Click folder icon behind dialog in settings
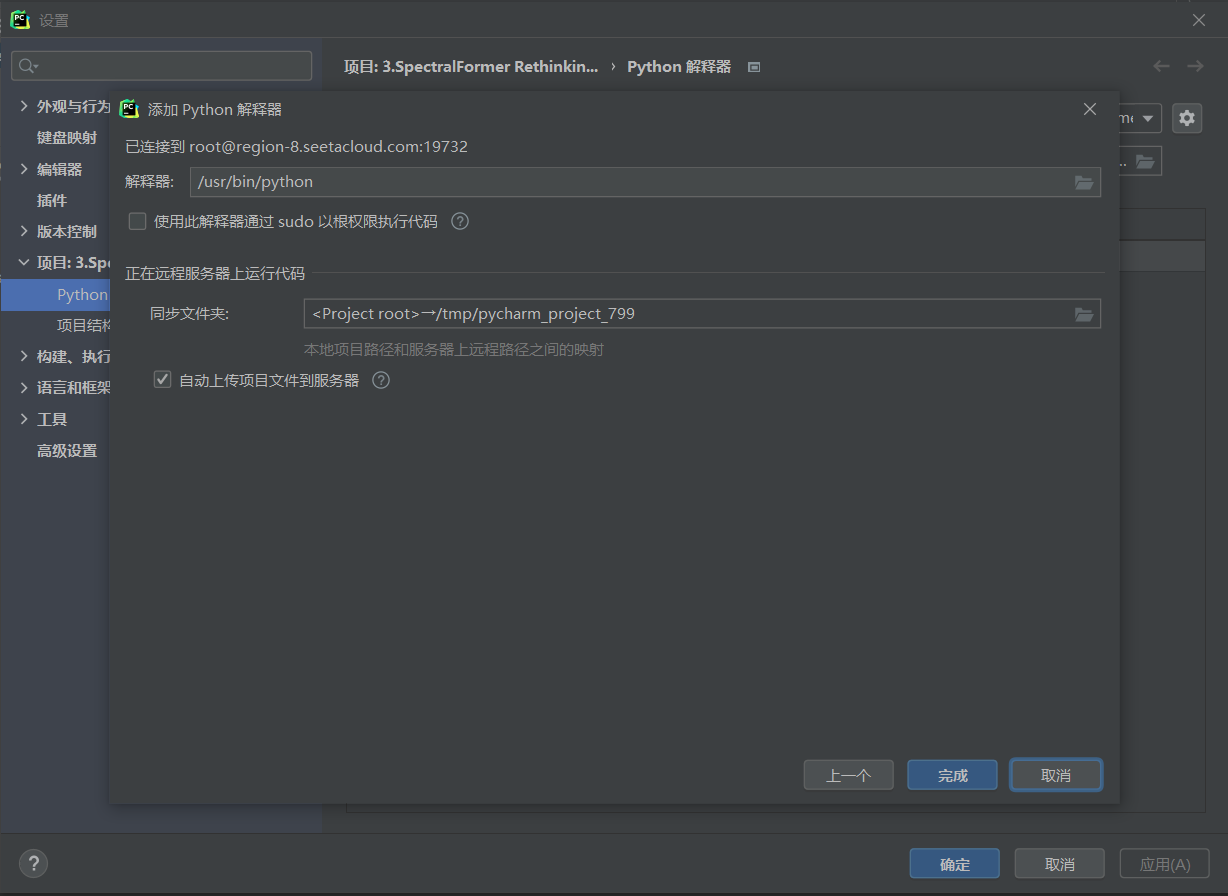The image size is (1228, 896). 1146,161
